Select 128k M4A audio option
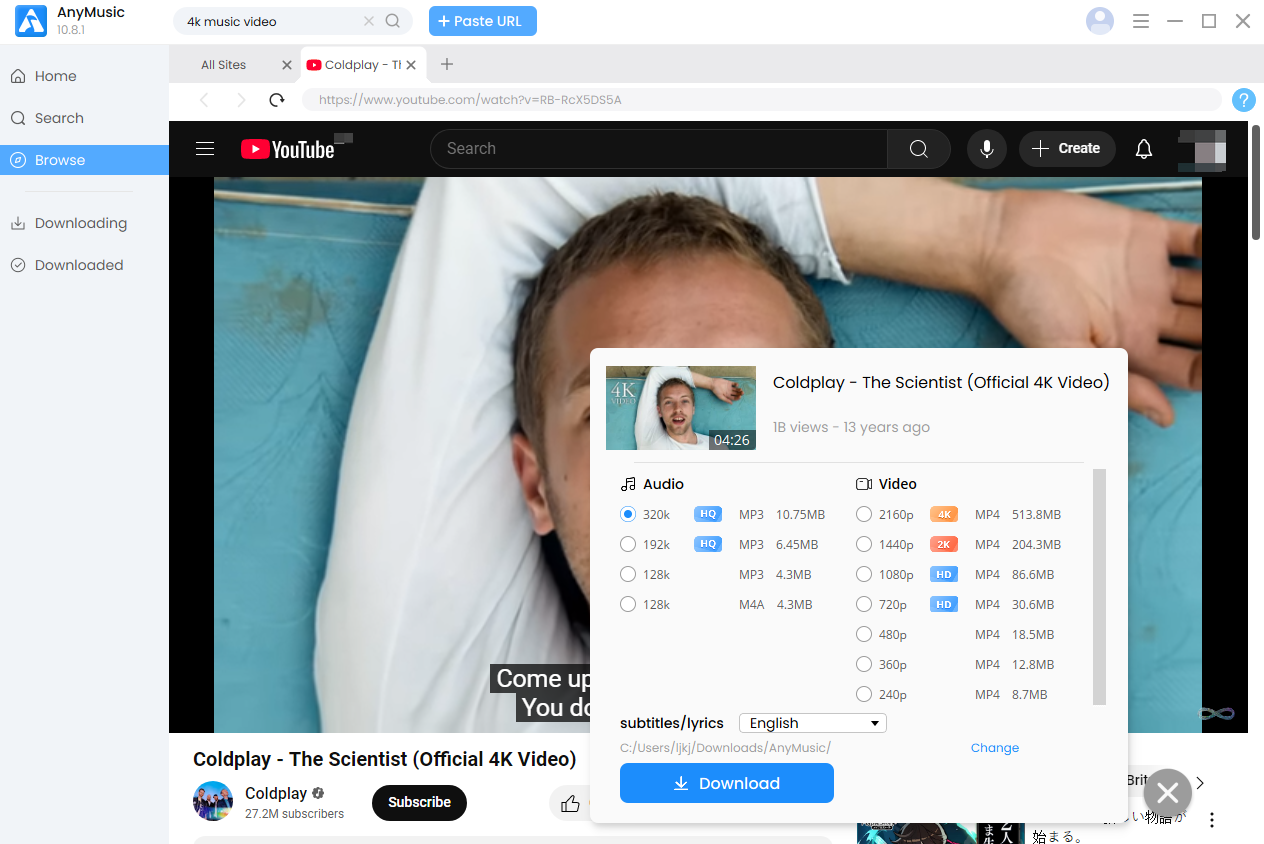The height and width of the screenshot is (844, 1264). click(628, 605)
